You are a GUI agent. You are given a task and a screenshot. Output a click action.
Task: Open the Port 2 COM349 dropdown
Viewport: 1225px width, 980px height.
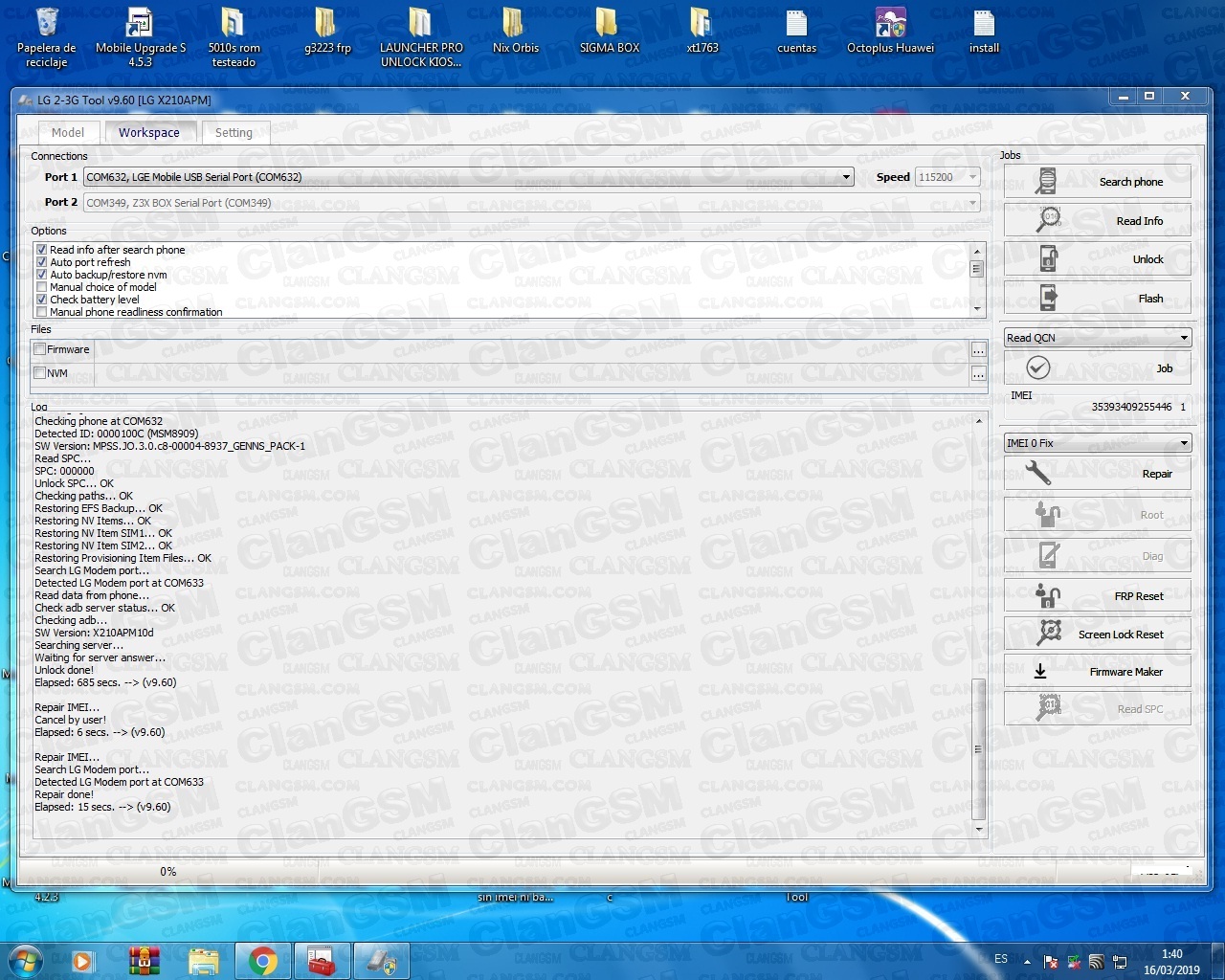pyautogui.click(x=531, y=203)
